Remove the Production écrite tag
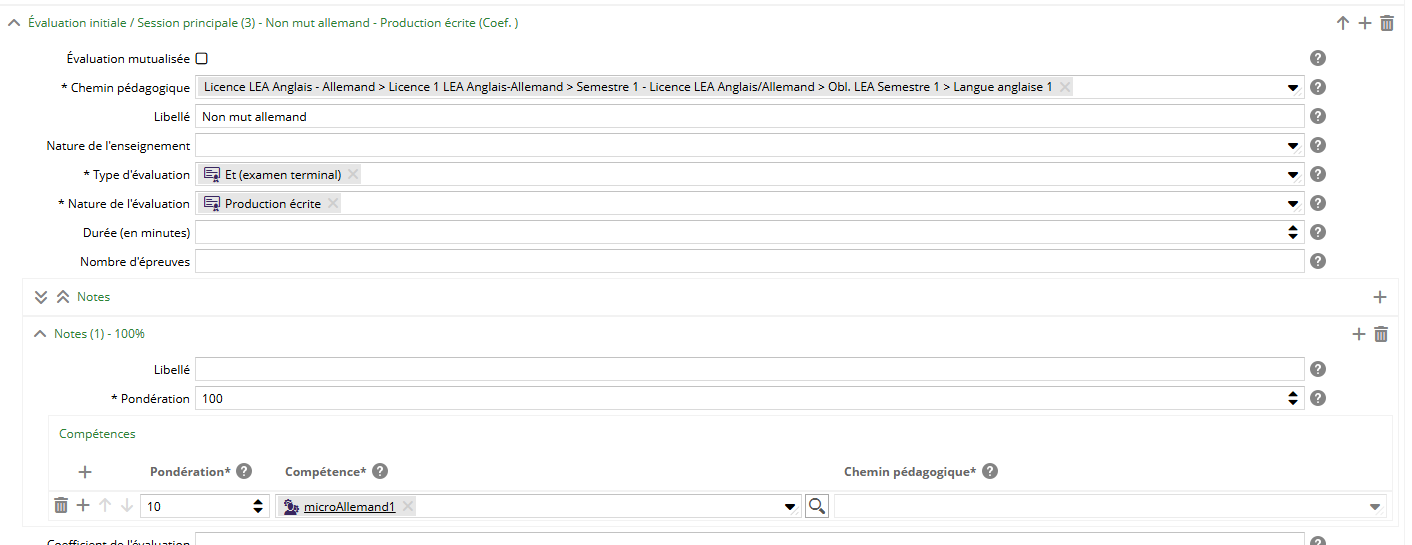 [333, 204]
